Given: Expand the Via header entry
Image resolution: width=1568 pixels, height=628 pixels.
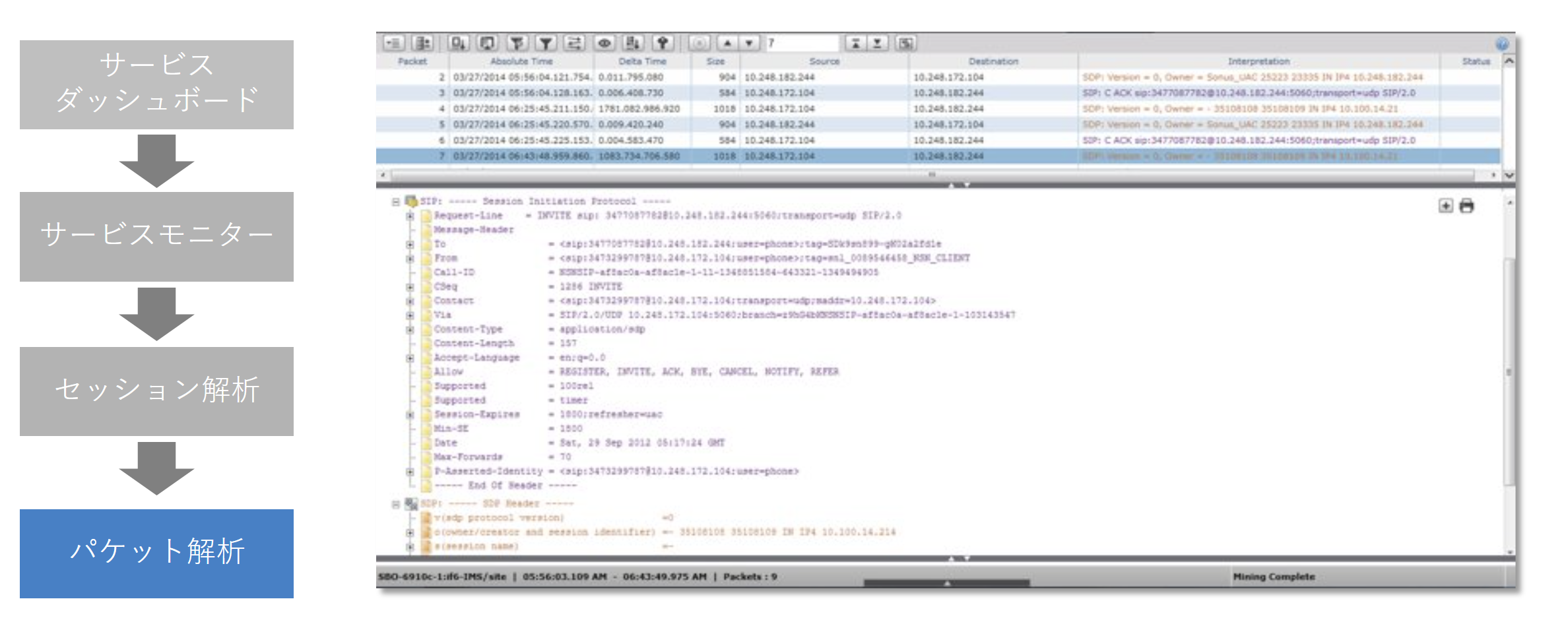Looking at the screenshot, I should pyautogui.click(x=410, y=315).
